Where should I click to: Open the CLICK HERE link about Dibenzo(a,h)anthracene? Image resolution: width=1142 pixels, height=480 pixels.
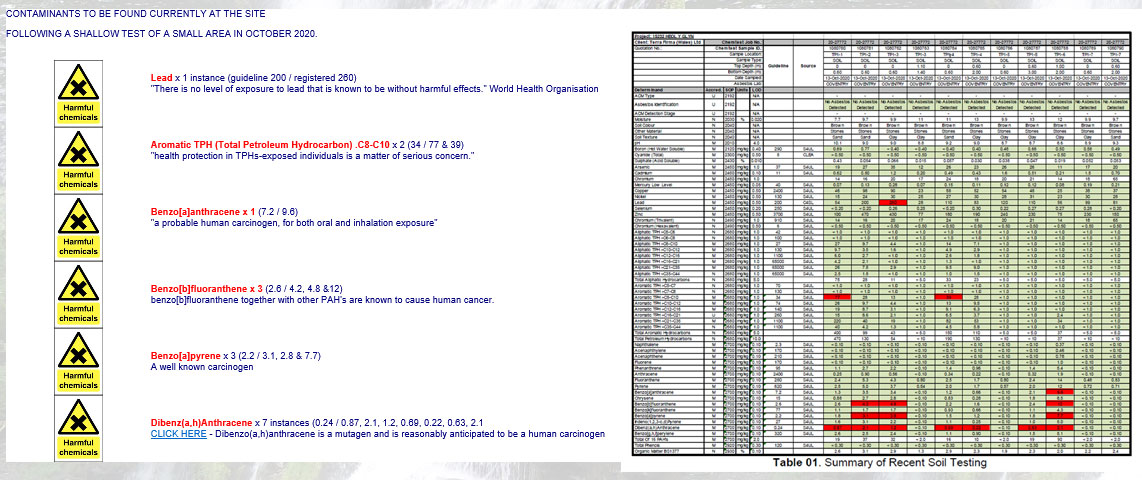[x=178, y=433]
